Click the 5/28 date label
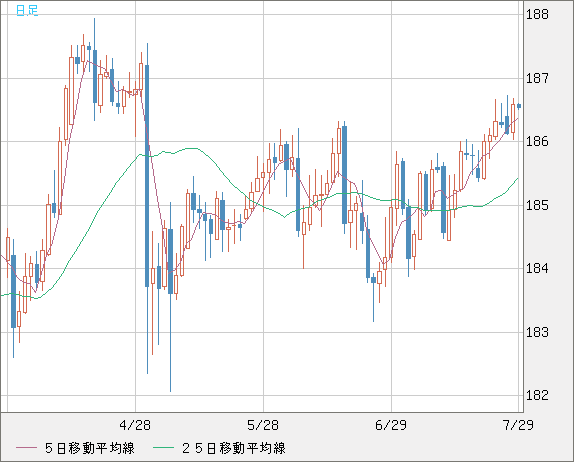574x462 pixels. tap(263, 425)
